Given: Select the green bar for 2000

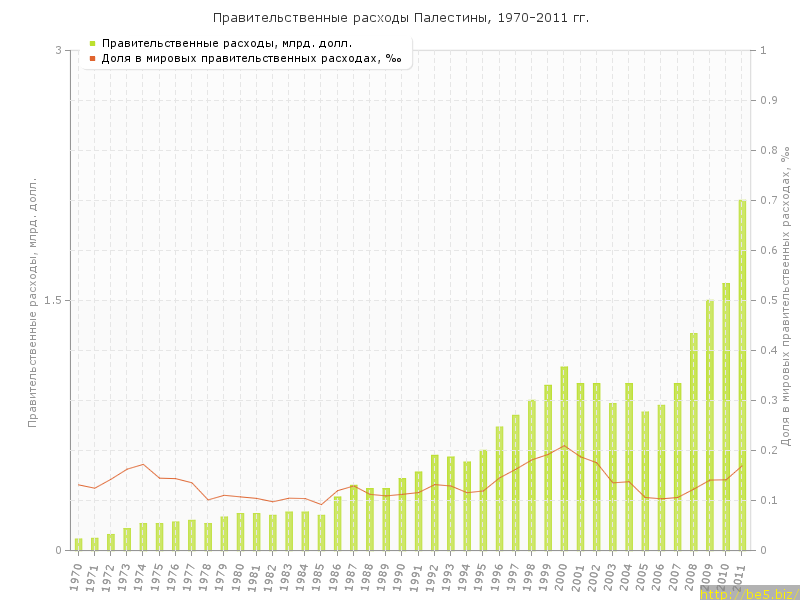Looking at the screenshot, I should click(x=564, y=458).
